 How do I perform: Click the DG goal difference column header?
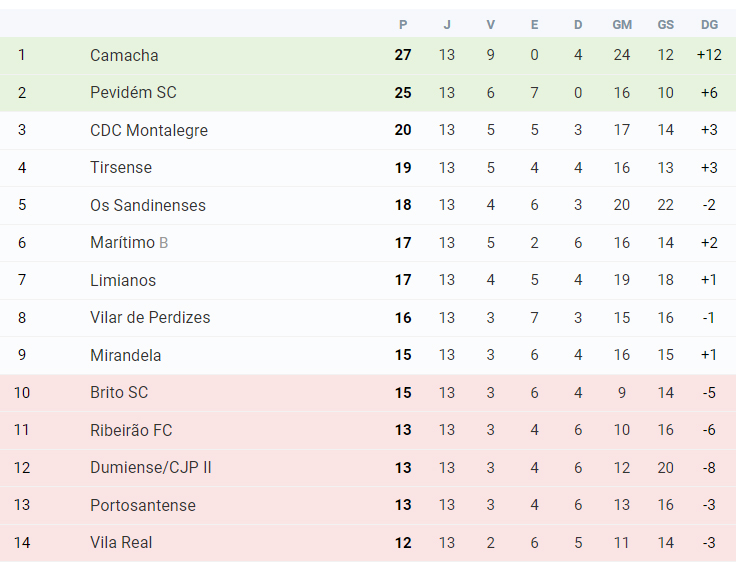point(709,25)
